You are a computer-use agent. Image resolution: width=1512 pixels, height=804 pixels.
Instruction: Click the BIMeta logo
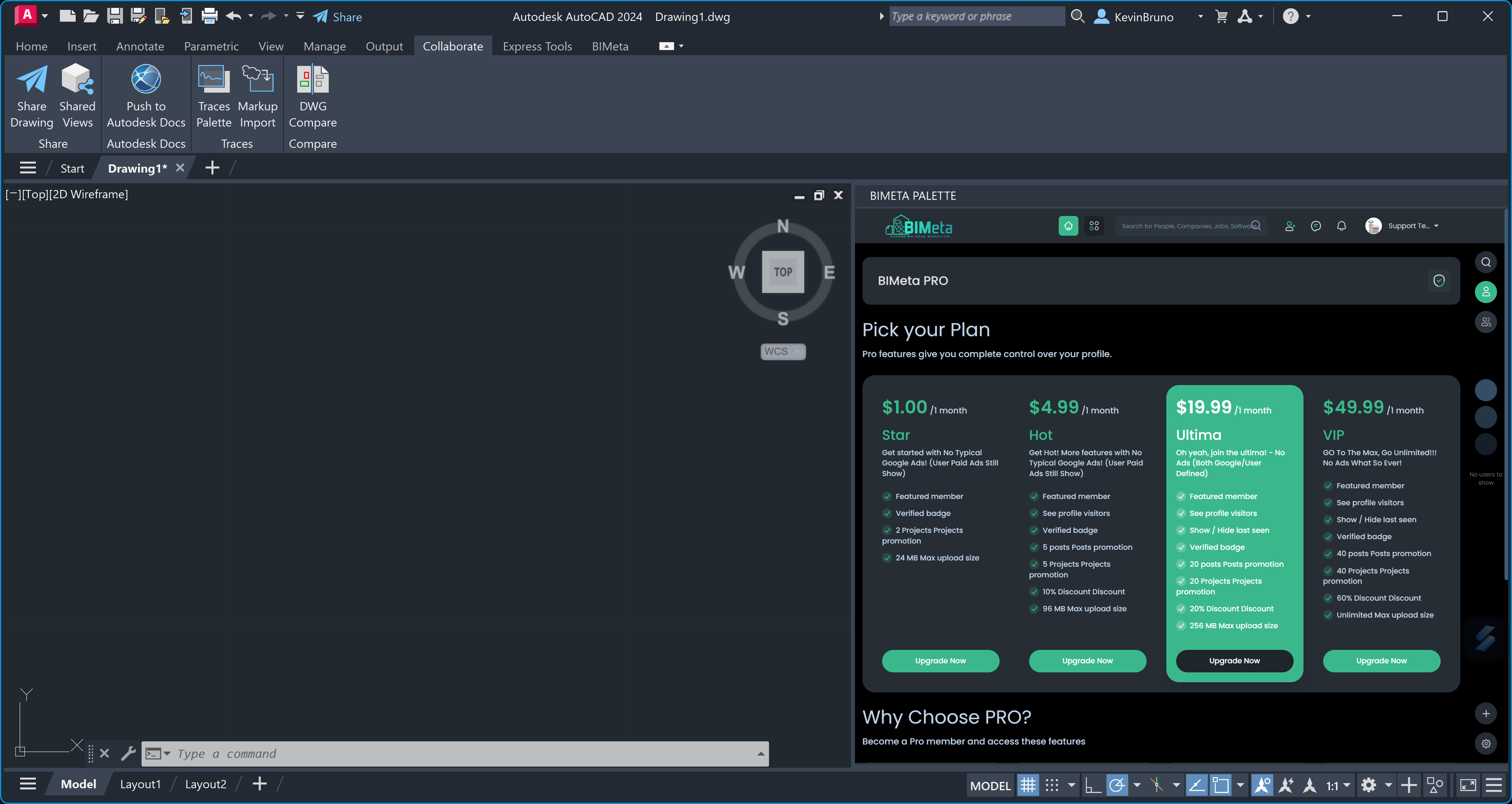(x=919, y=227)
